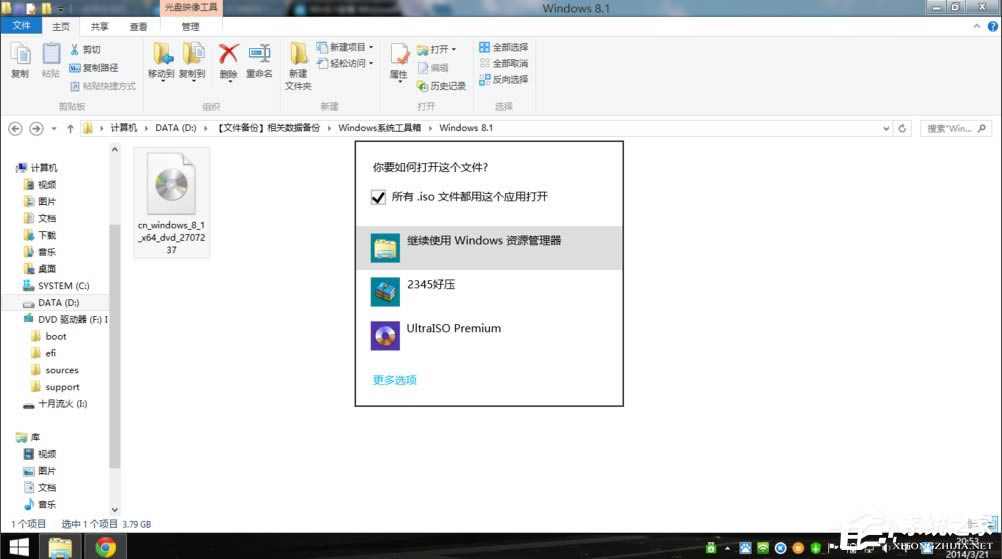
Task: Click the Disc Image Tools (光盘映像工具) tab header
Action: (190, 7)
